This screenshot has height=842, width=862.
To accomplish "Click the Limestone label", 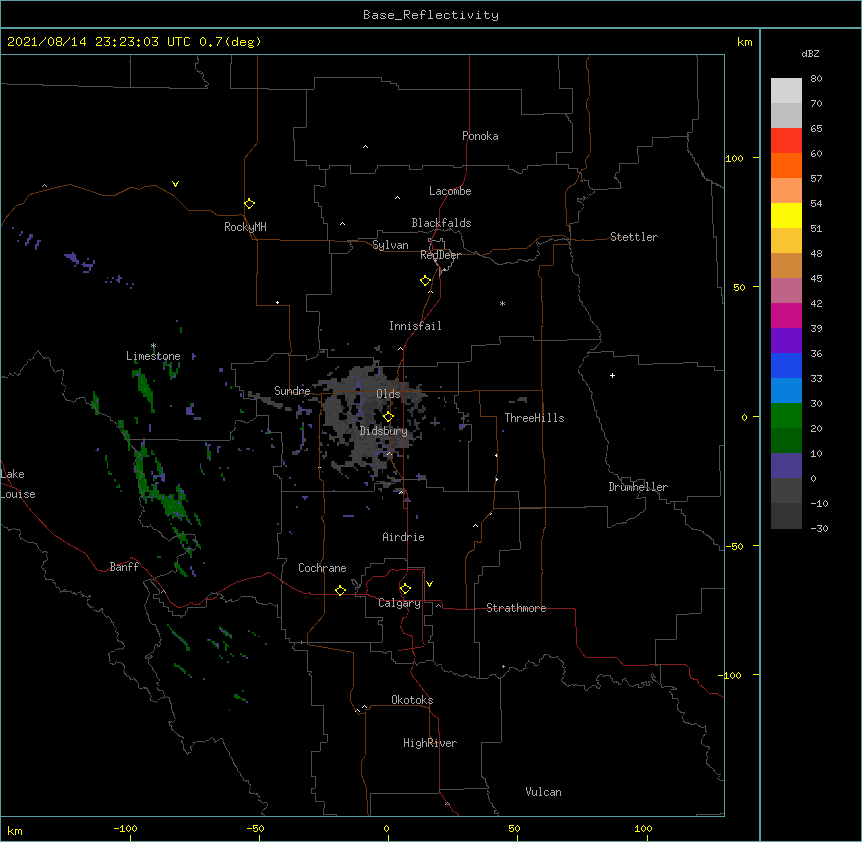I will pyautogui.click(x=153, y=356).
